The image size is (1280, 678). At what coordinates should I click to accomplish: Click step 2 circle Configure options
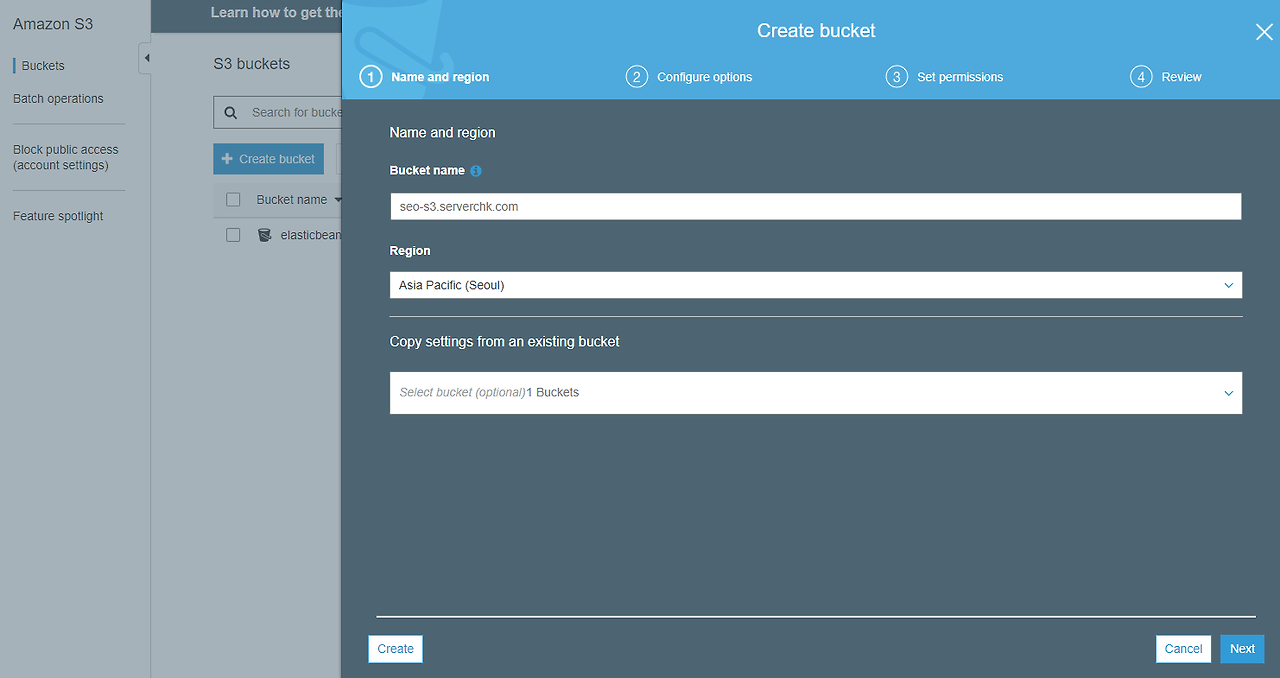click(637, 77)
